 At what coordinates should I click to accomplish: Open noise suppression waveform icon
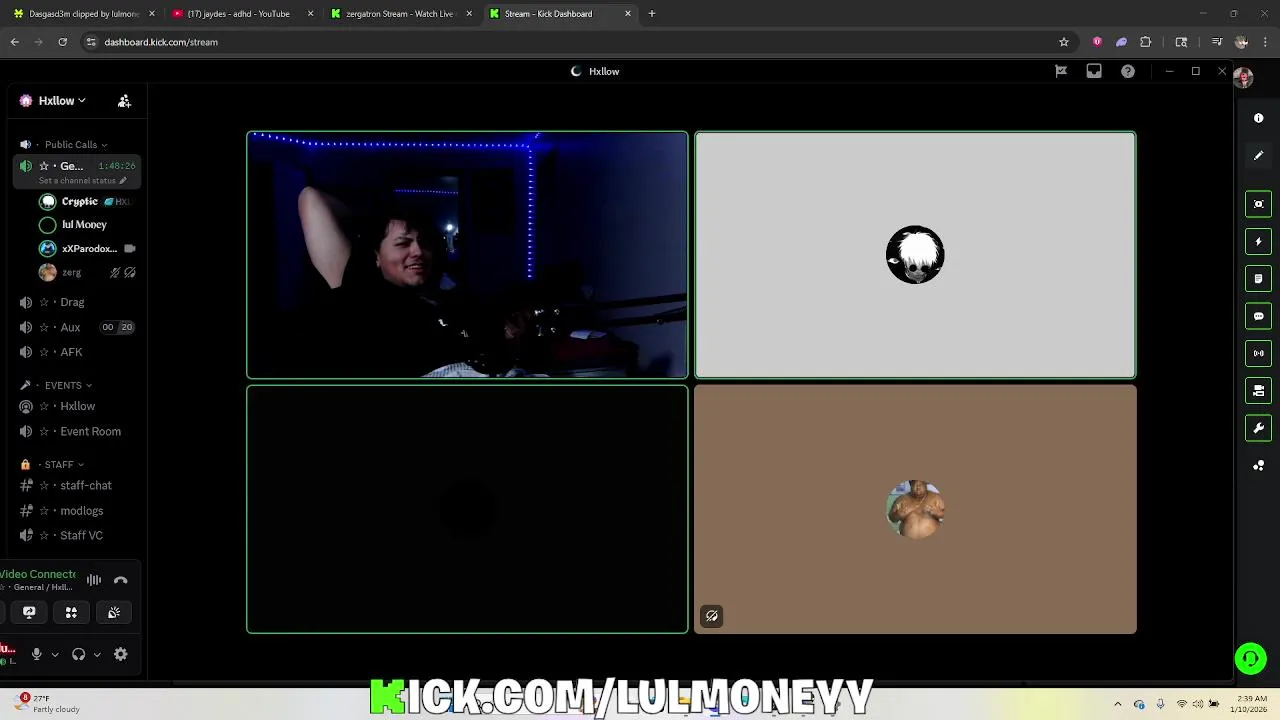[x=94, y=580]
